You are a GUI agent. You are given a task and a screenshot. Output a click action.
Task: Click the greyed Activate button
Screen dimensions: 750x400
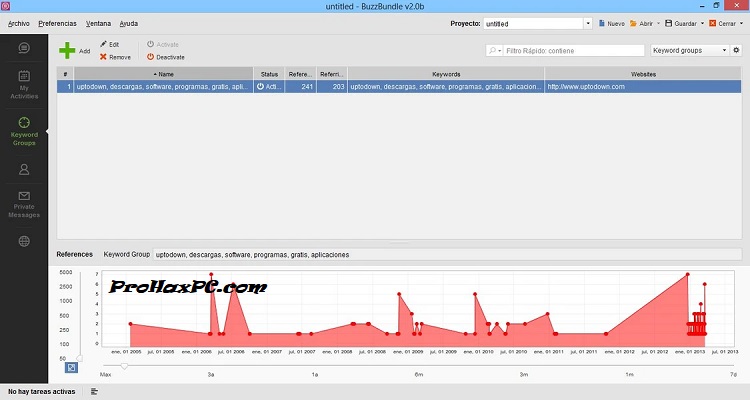[x=163, y=44]
